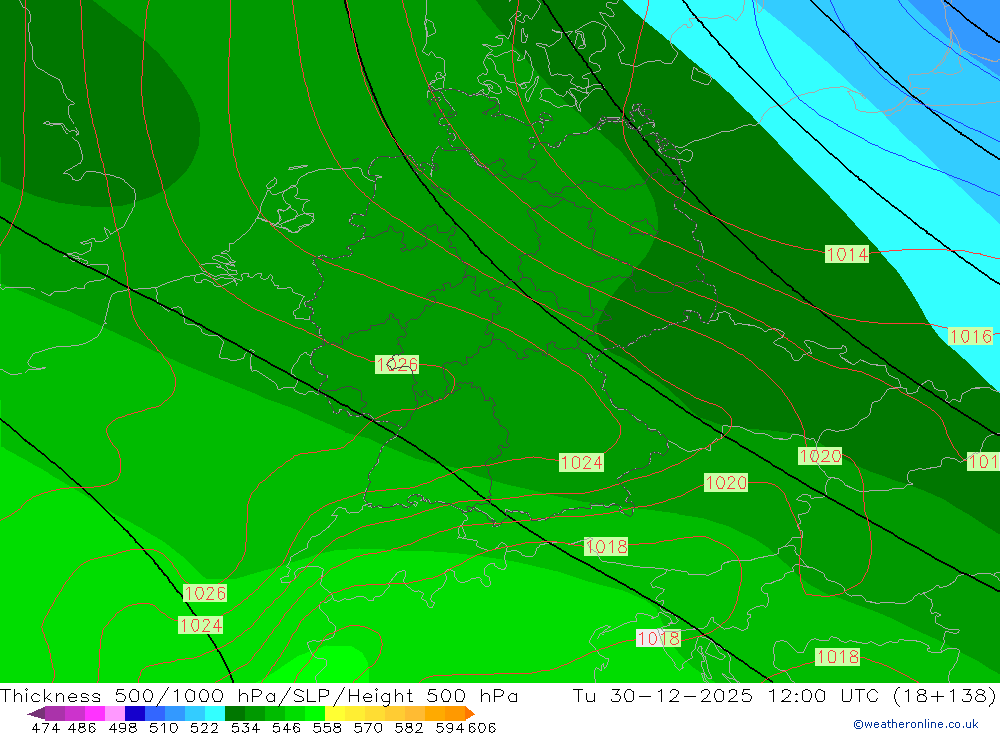Click the orange arrow at legend end
This screenshot has height=733, width=1000.
click(x=469, y=713)
